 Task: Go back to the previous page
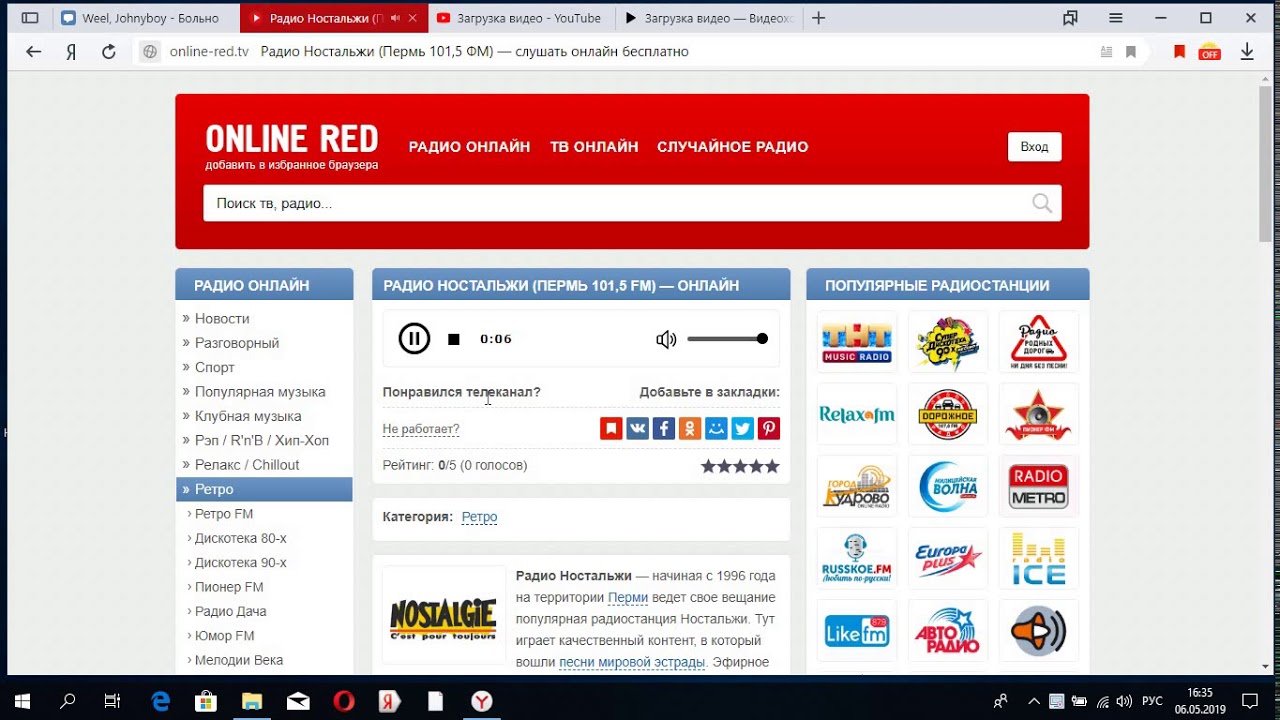34,52
